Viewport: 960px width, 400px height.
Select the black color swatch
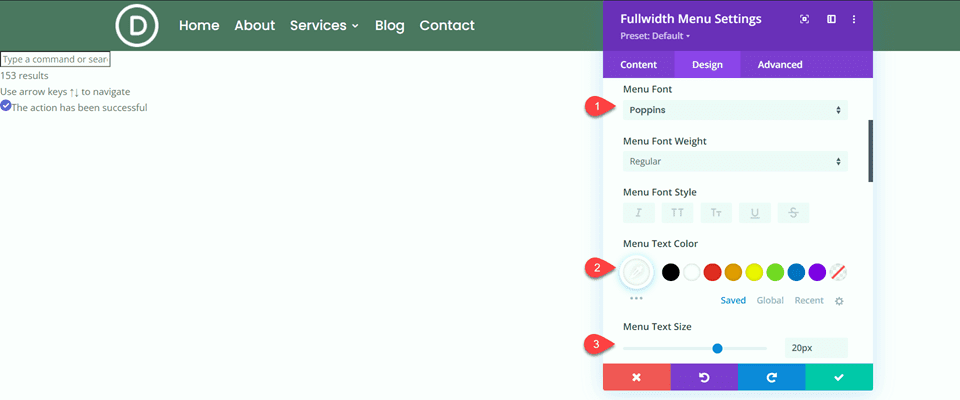tap(671, 272)
